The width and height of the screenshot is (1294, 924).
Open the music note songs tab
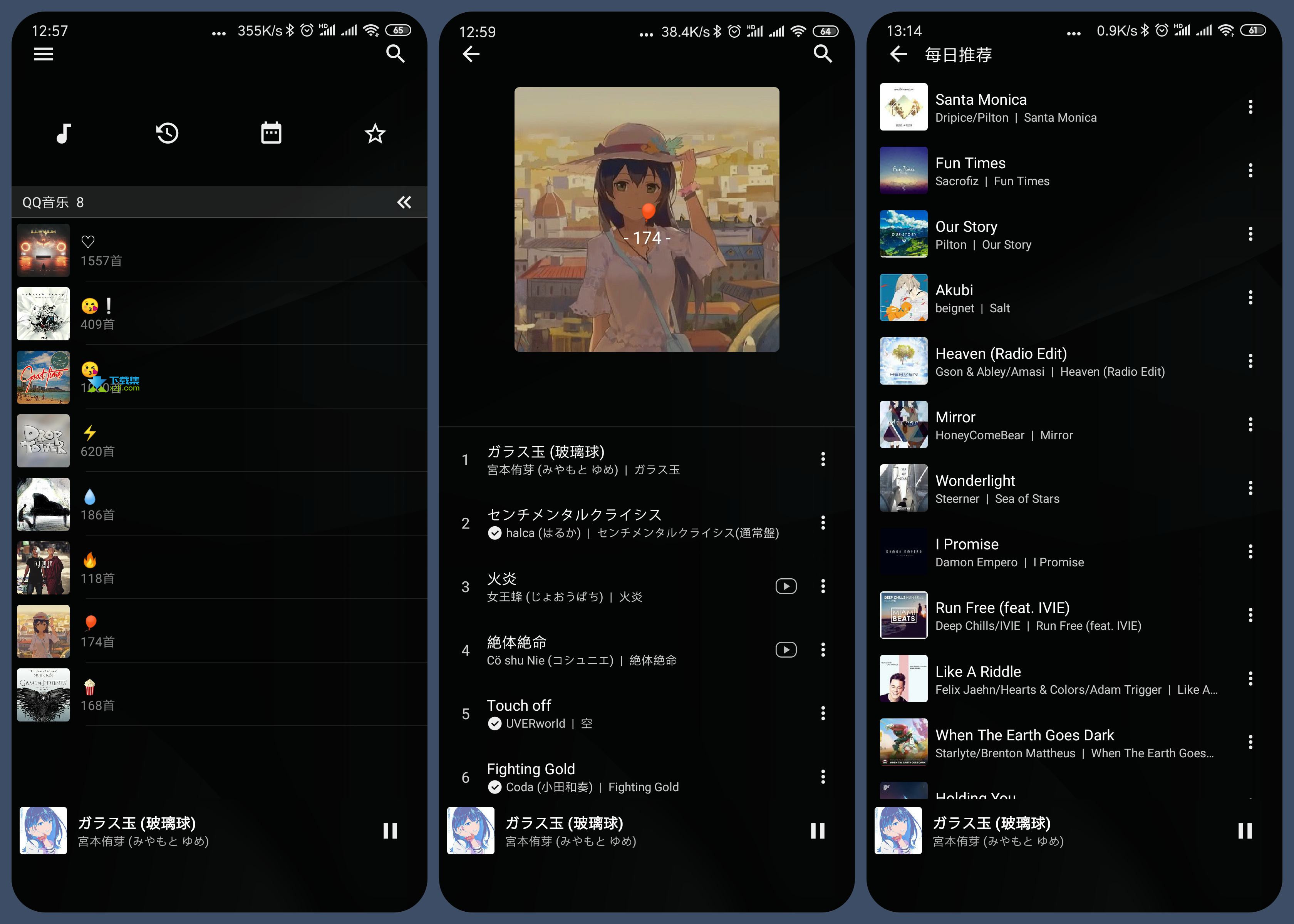(64, 134)
